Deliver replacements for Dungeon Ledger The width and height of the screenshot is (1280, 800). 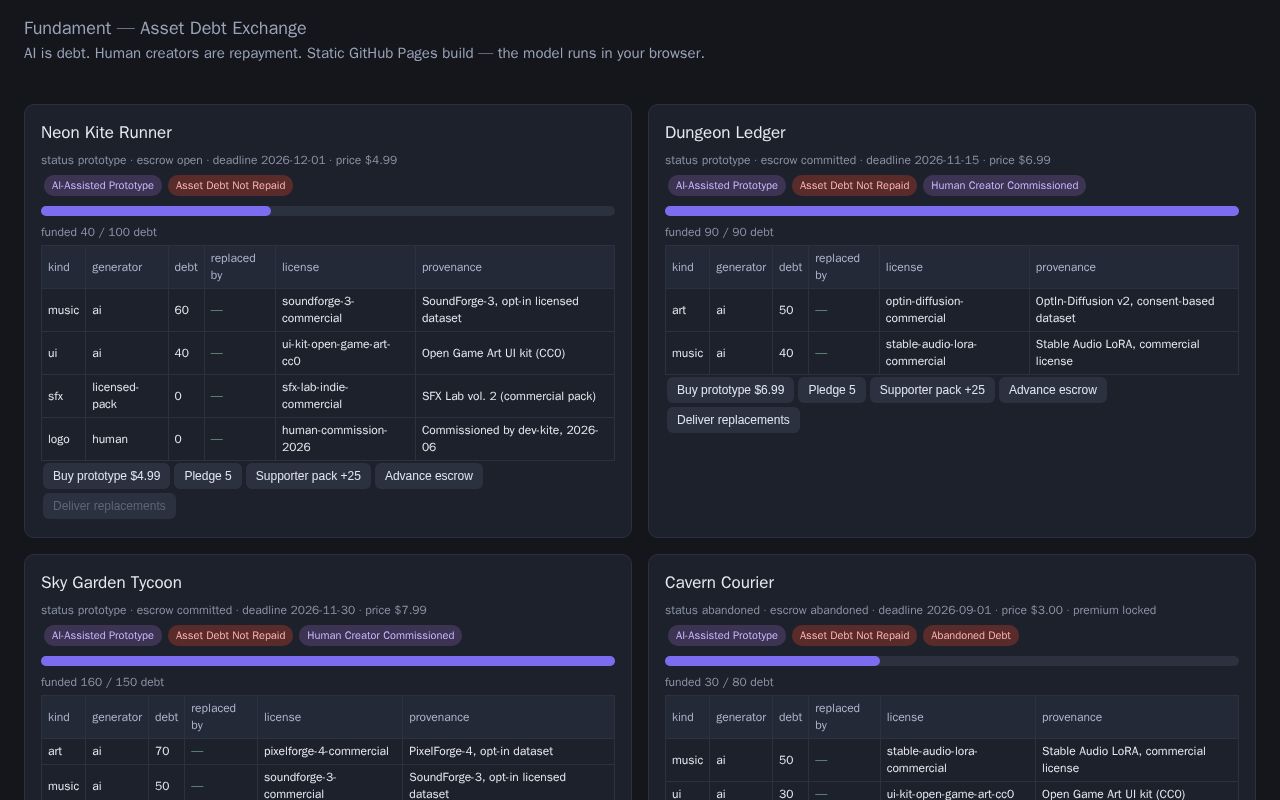pos(733,420)
